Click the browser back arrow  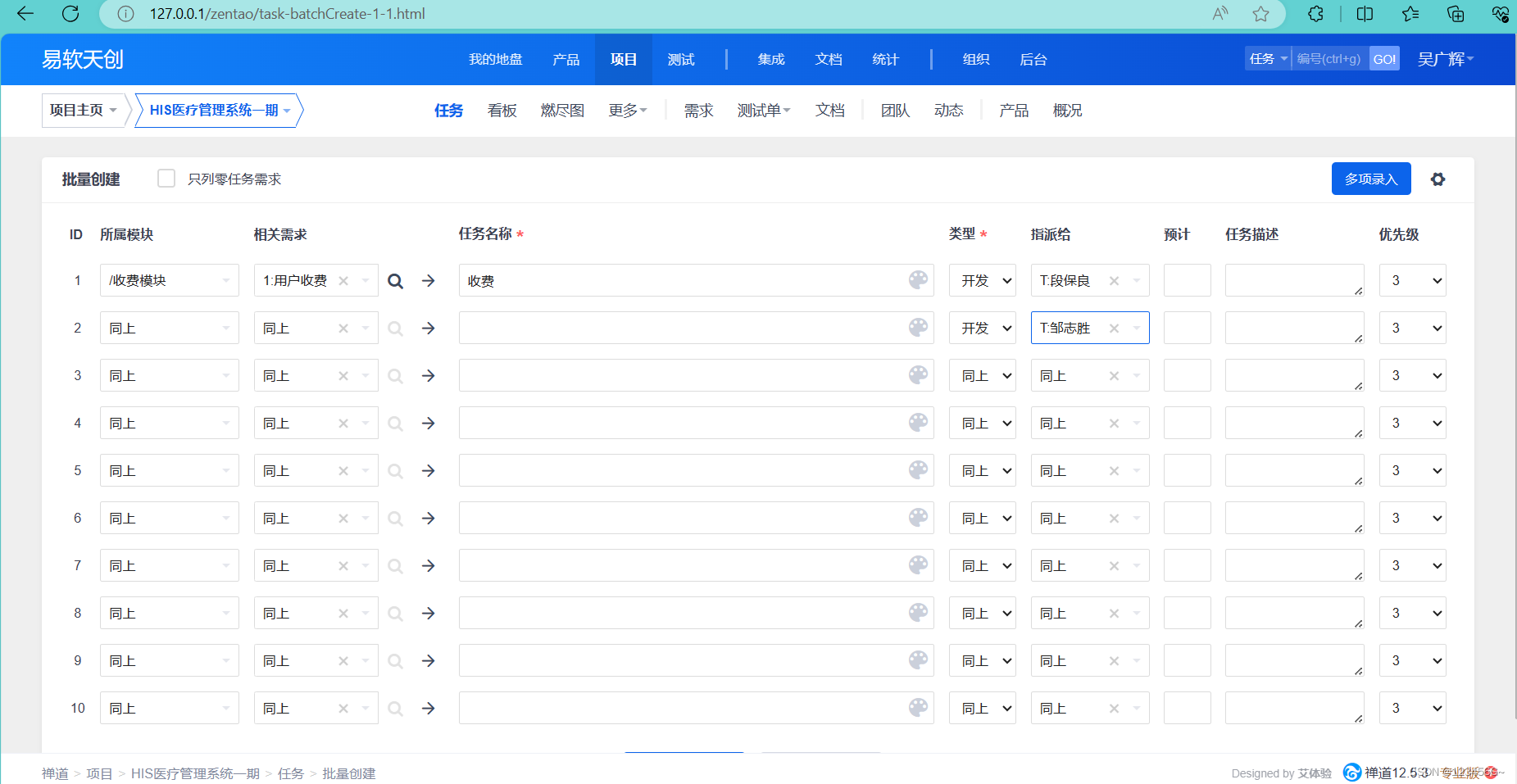[25, 13]
